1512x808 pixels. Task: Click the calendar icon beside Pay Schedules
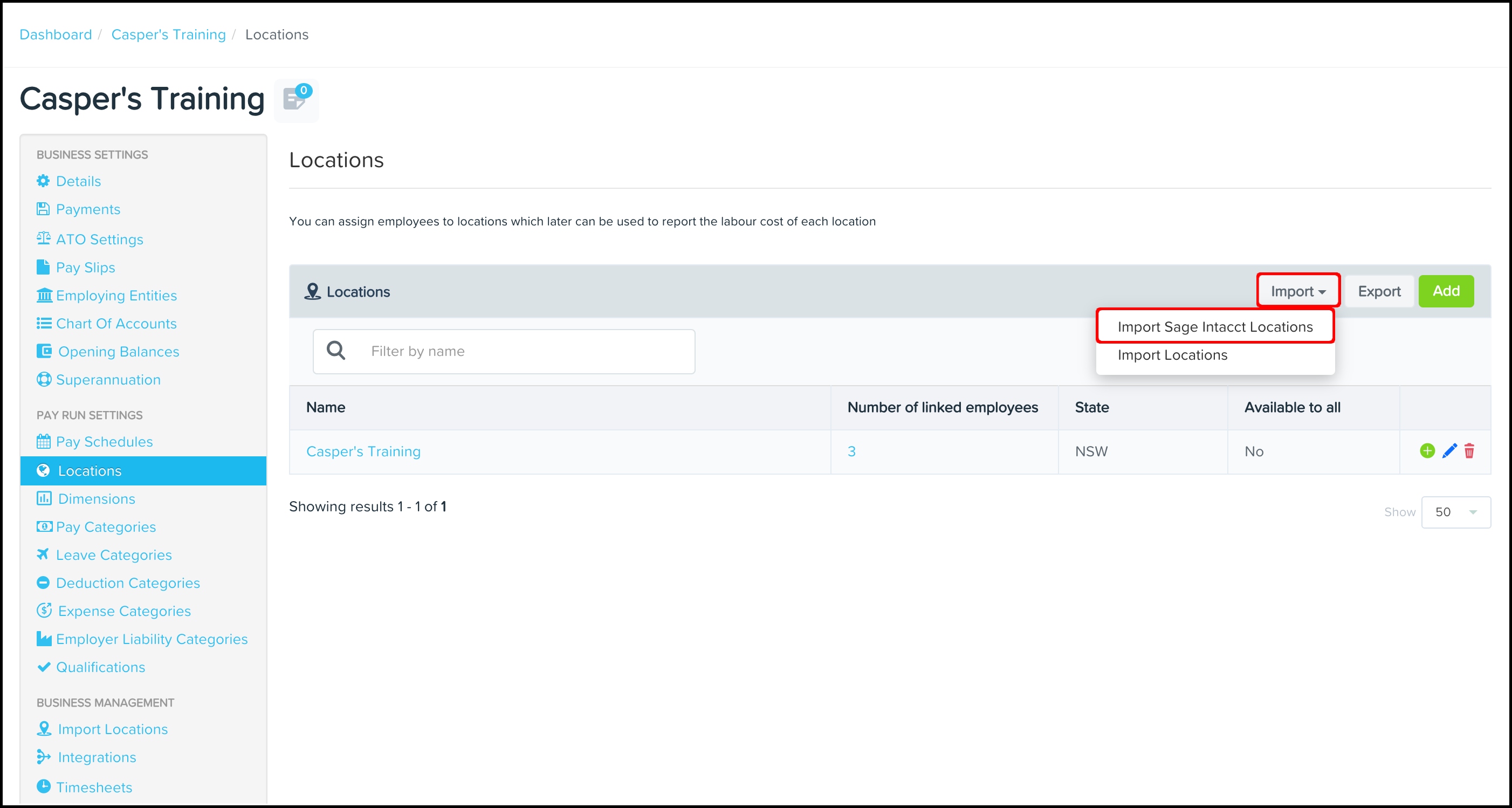pyautogui.click(x=44, y=442)
